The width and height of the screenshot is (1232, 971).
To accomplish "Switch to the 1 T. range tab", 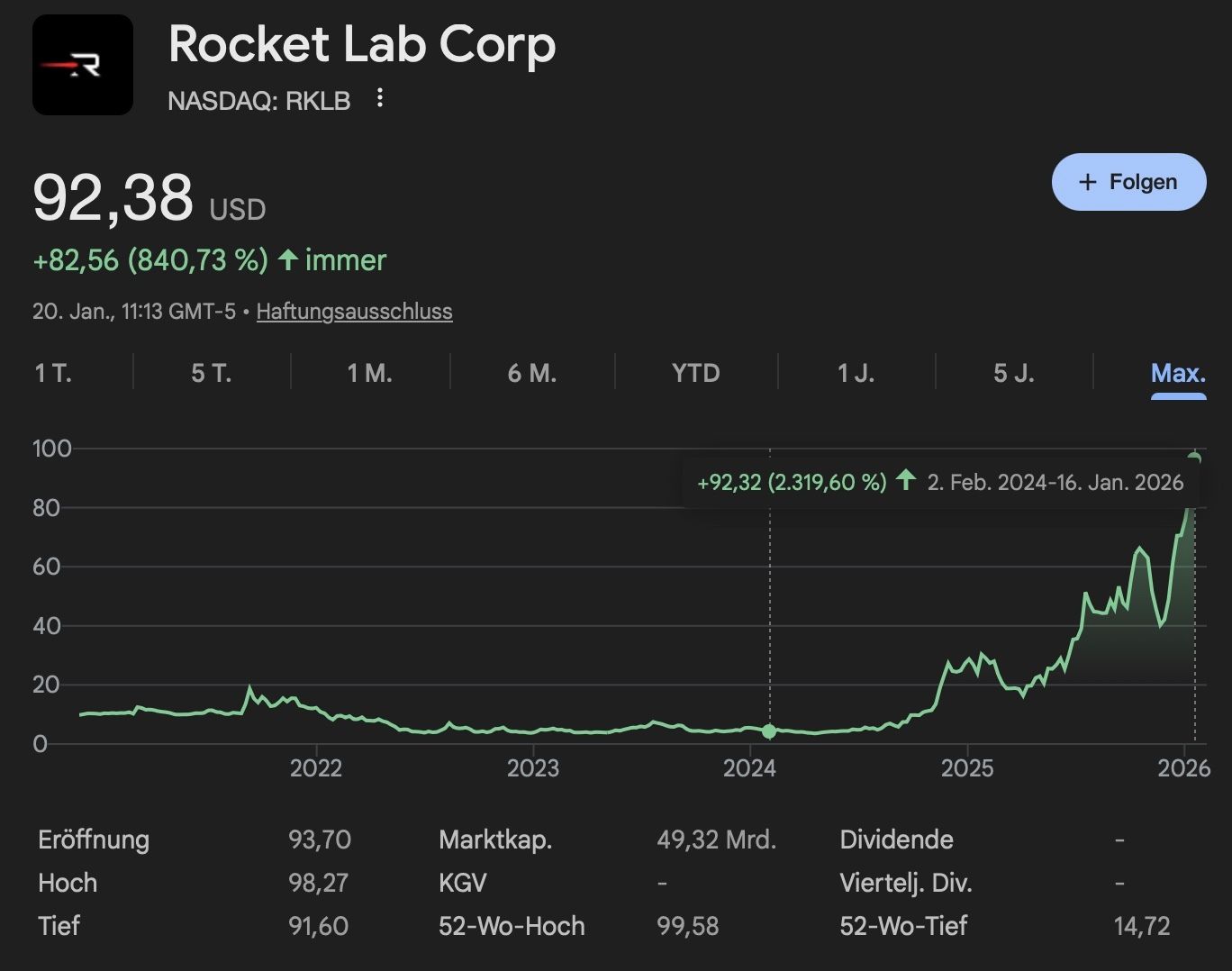I will coord(54,373).
